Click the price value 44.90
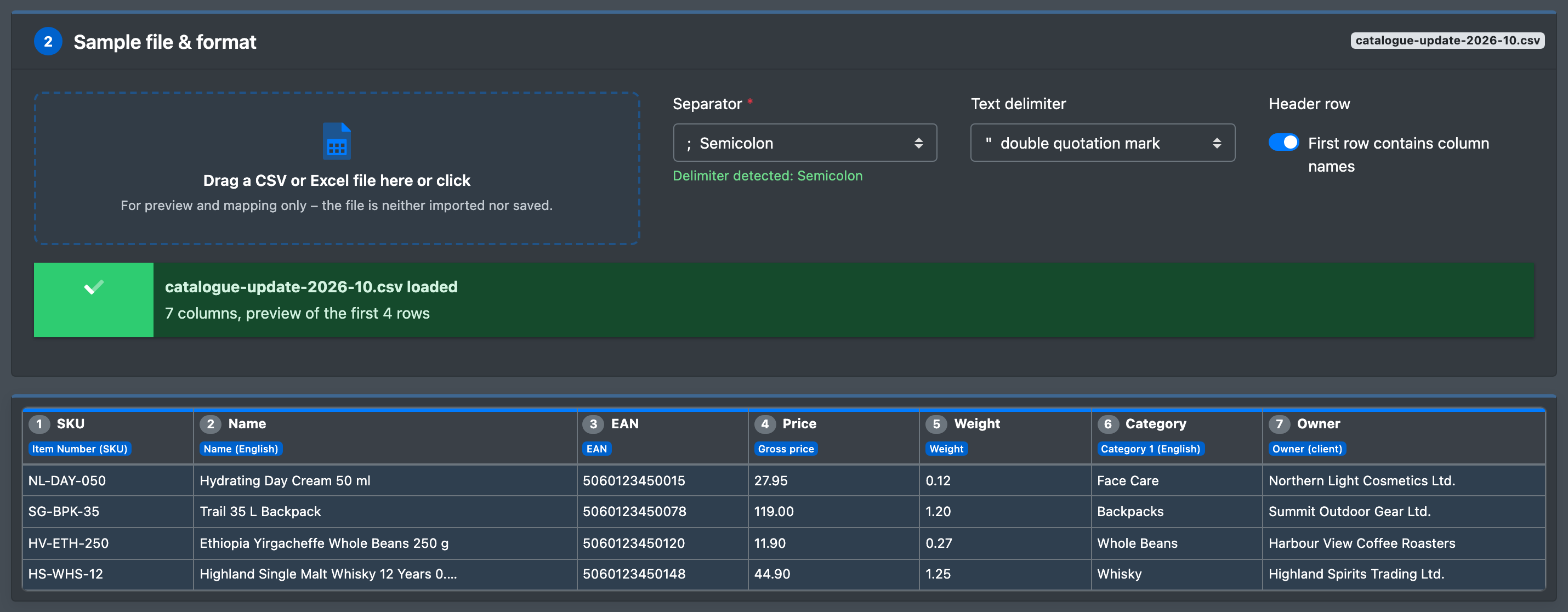 [x=772, y=574]
